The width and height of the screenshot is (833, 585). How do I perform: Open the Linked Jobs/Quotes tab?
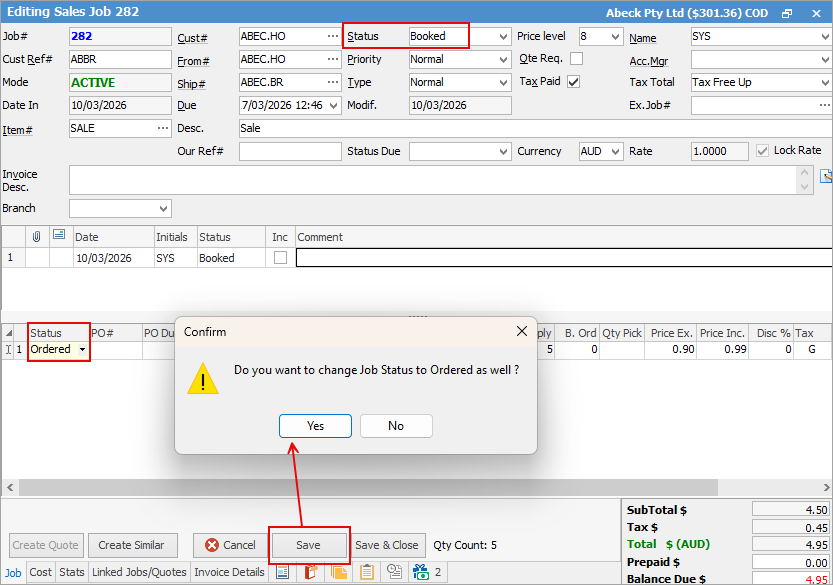(x=139, y=572)
